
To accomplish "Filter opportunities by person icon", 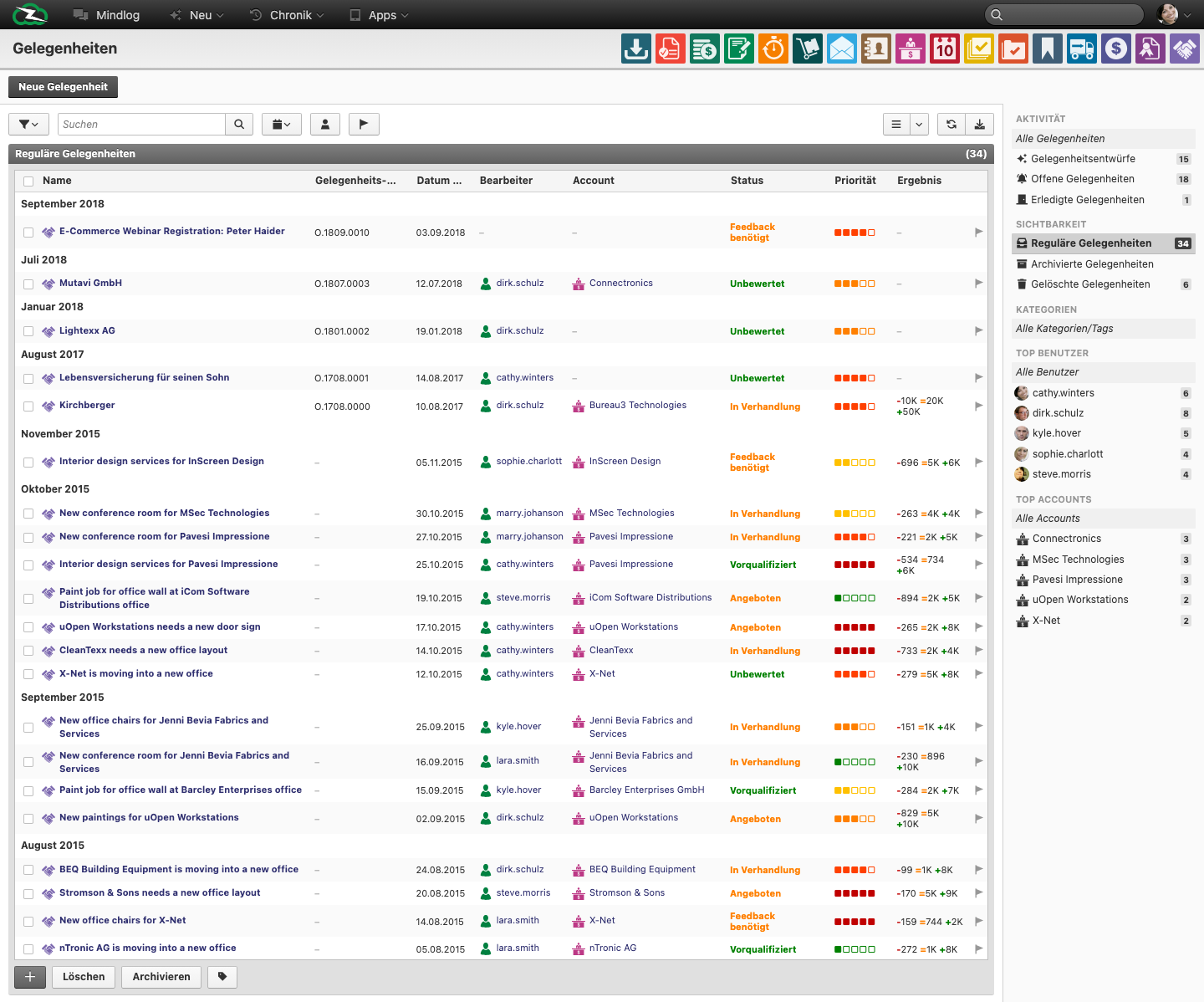I will pos(325,125).
